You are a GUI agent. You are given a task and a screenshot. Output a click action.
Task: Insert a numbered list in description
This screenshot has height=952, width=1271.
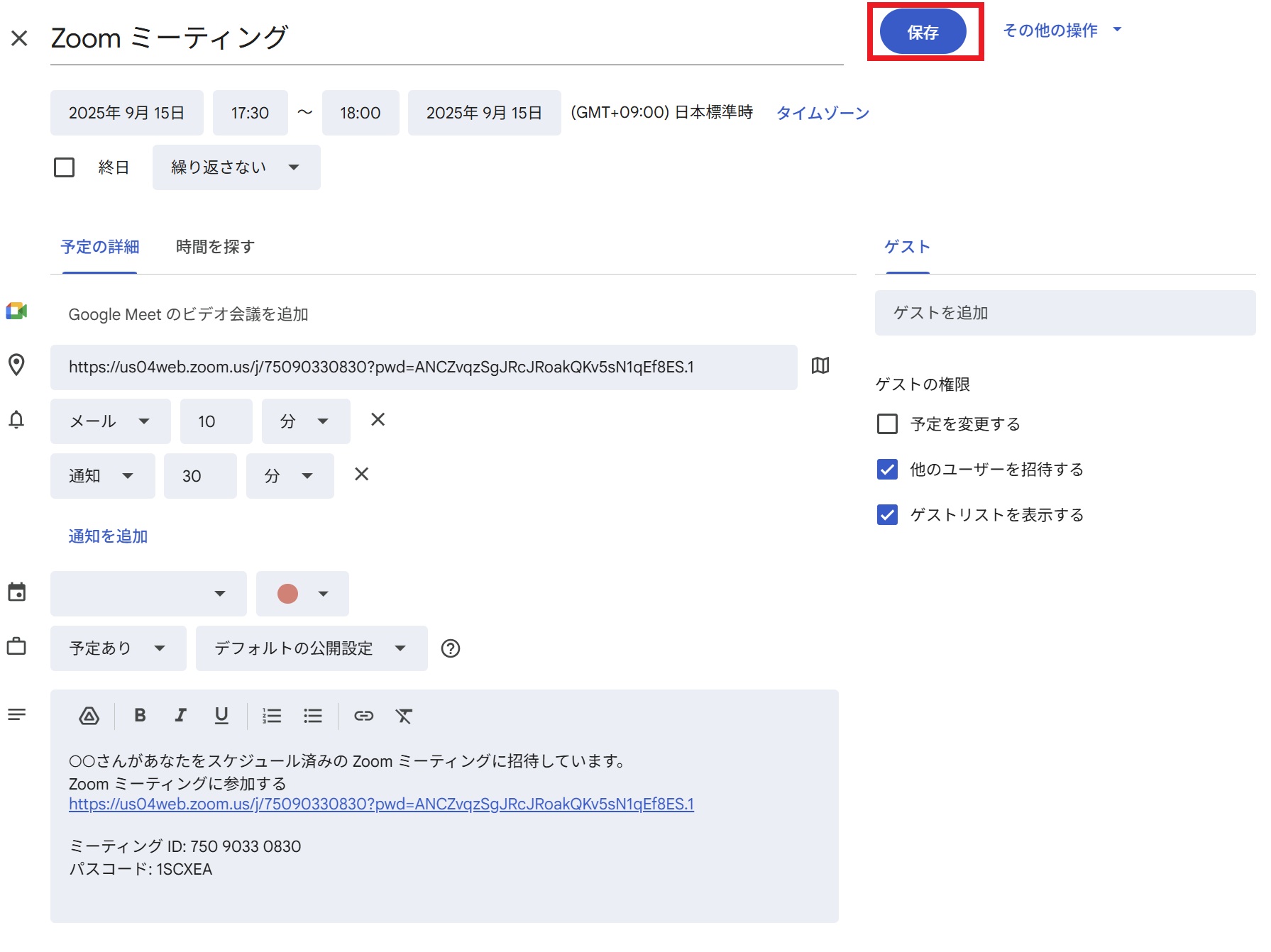pyautogui.click(x=272, y=716)
